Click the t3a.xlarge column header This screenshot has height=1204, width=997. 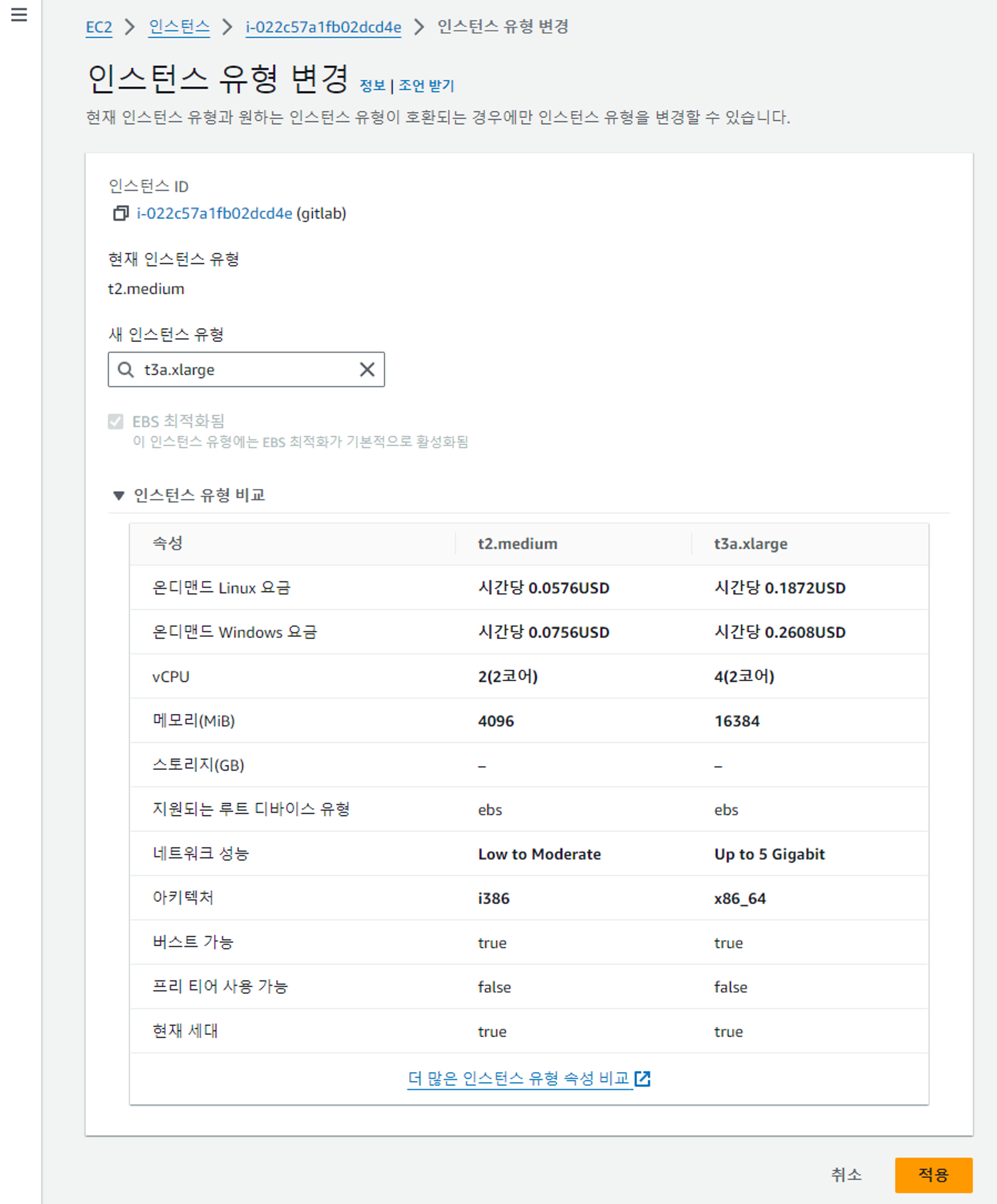(750, 544)
